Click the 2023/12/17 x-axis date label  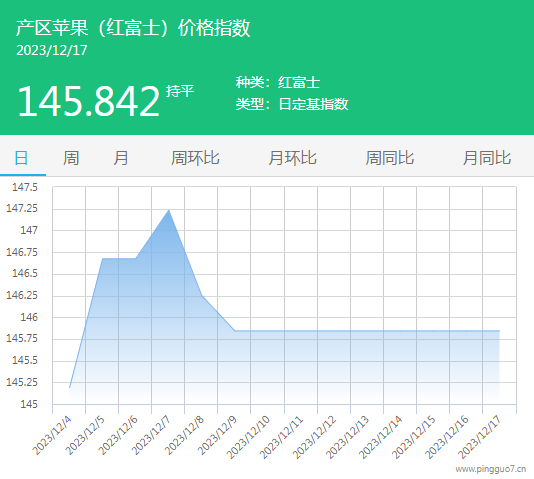[x=480, y=437]
